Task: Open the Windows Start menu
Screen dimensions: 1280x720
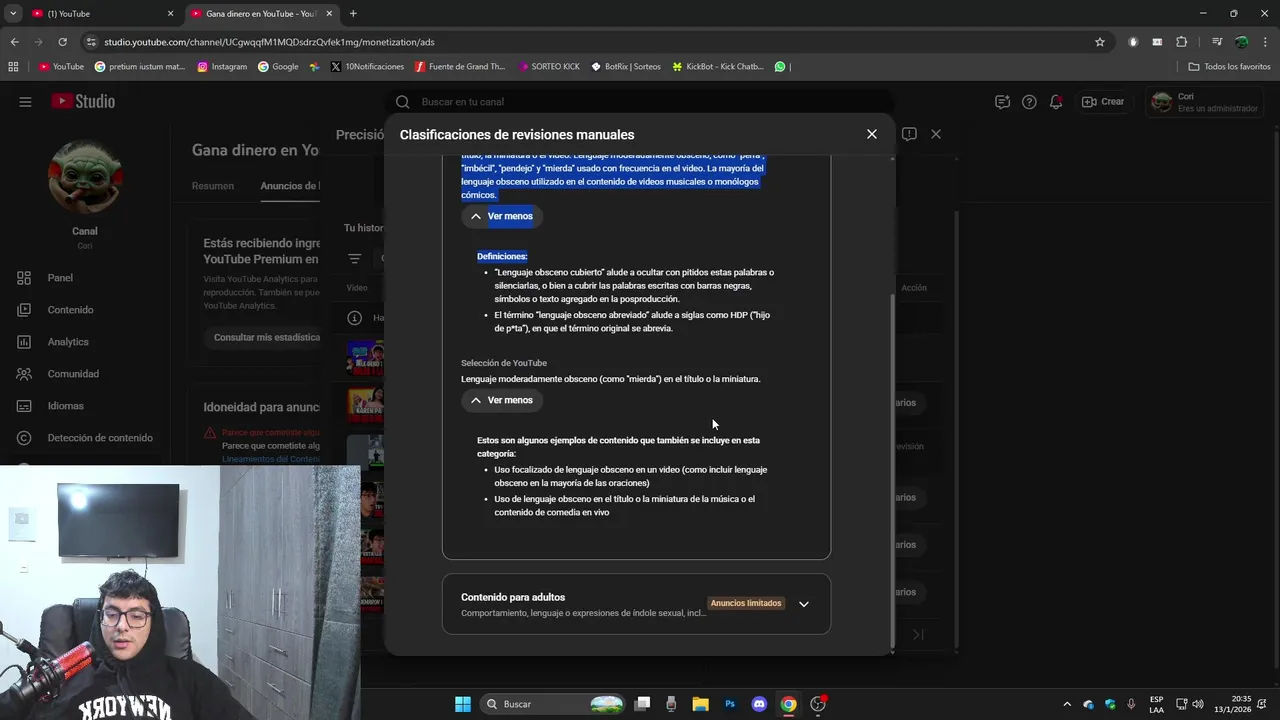Action: click(x=463, y=704)
